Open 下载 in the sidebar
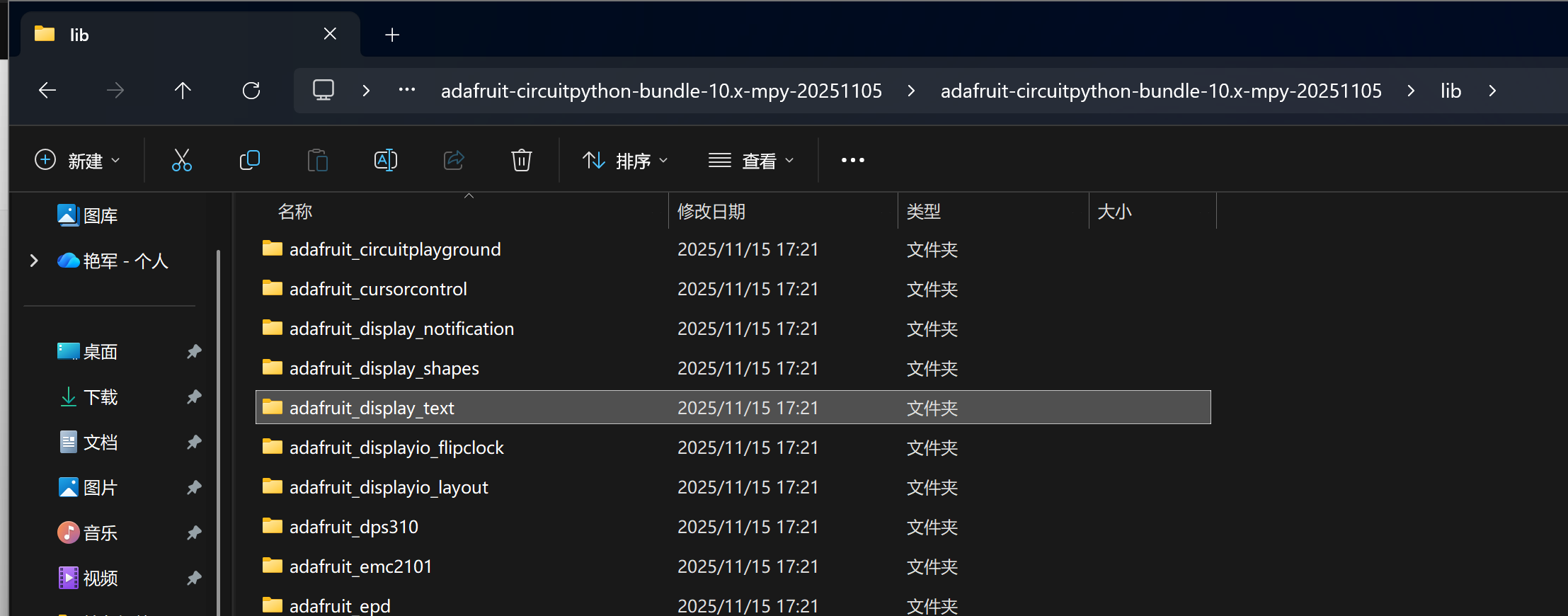 click(100, 397)
